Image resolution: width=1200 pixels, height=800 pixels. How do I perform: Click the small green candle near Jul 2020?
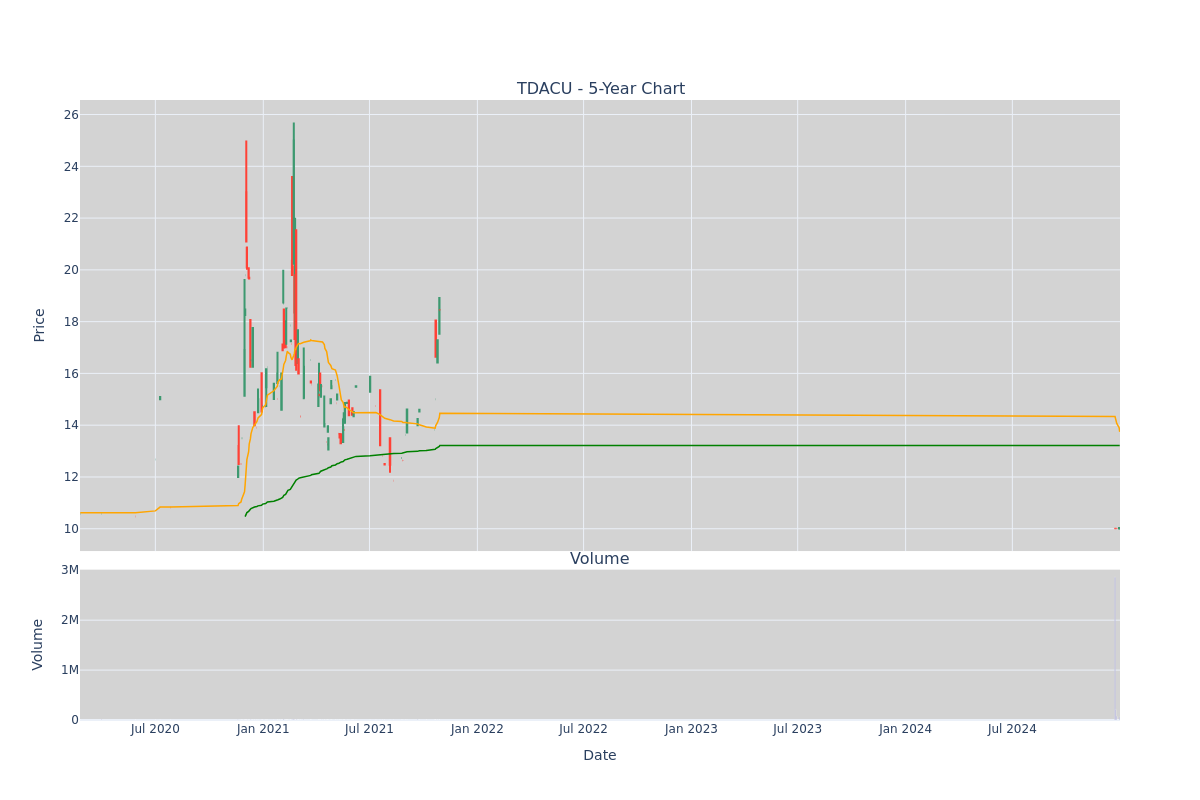point(160,398)
